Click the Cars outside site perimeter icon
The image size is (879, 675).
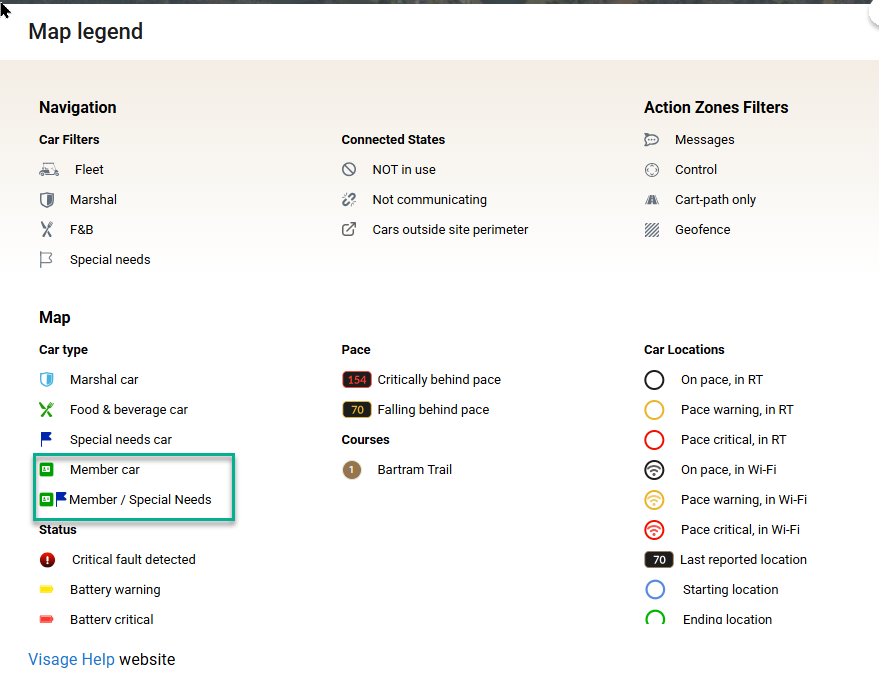pos(349,229)
